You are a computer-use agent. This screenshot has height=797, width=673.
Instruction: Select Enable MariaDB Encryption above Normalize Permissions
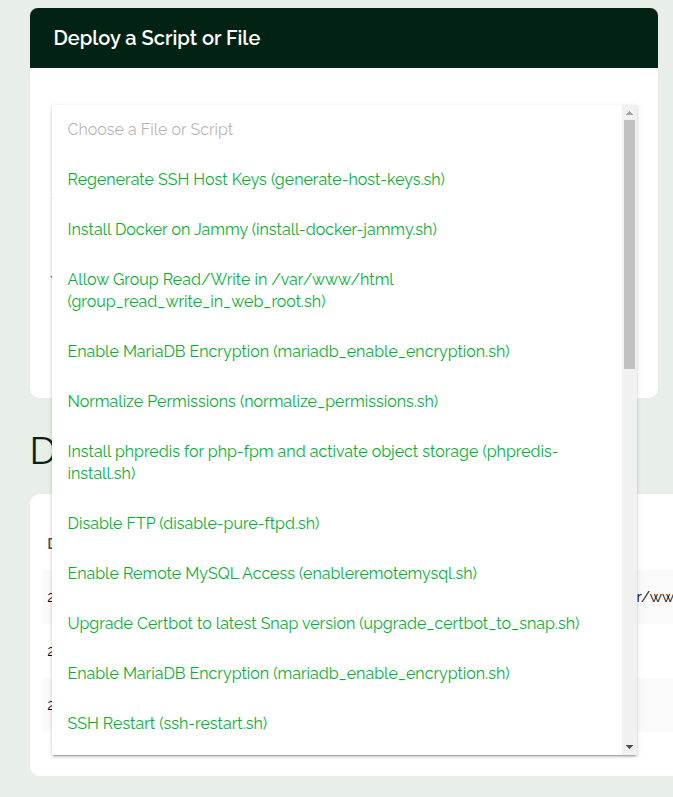tap(288, 351)
